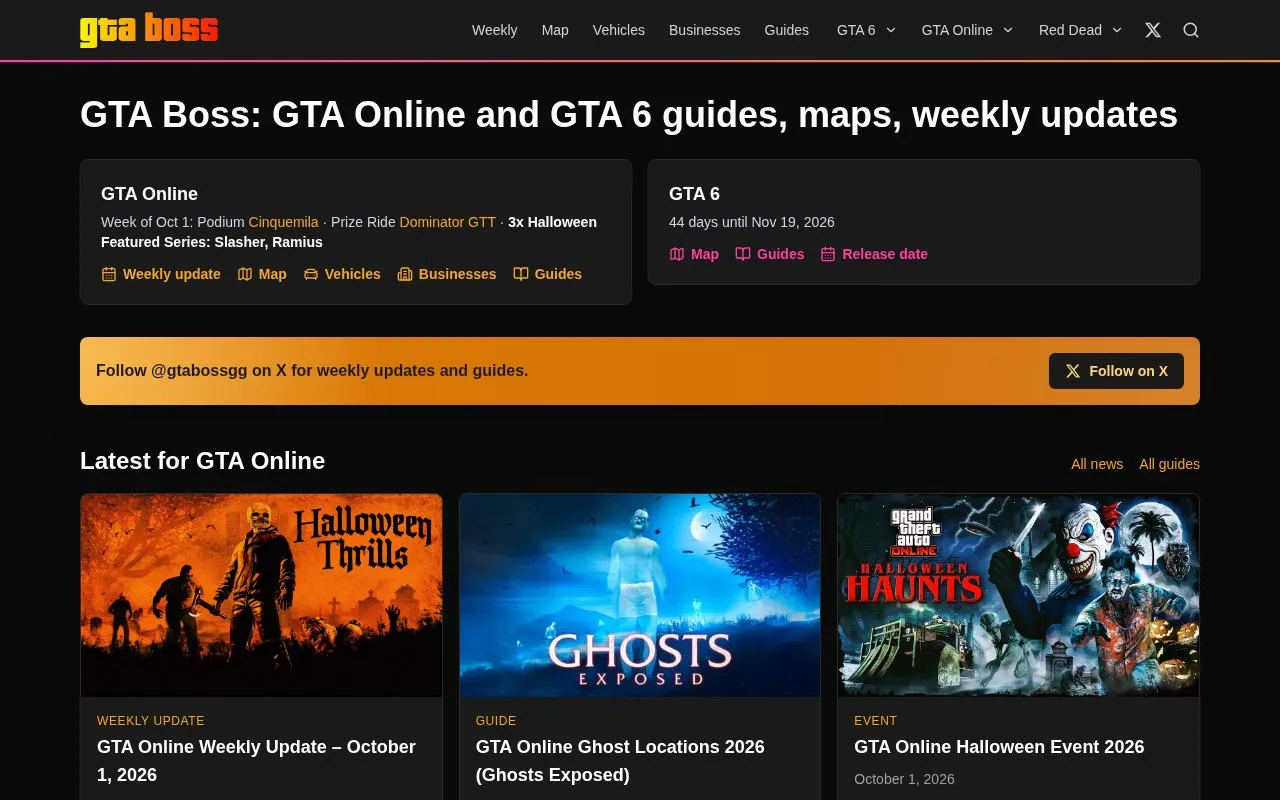Image resolution: width=1280 pixels, height=800 pixels.
Task: Open Weekly in top navigation
Action: click(x=494, y=30)
